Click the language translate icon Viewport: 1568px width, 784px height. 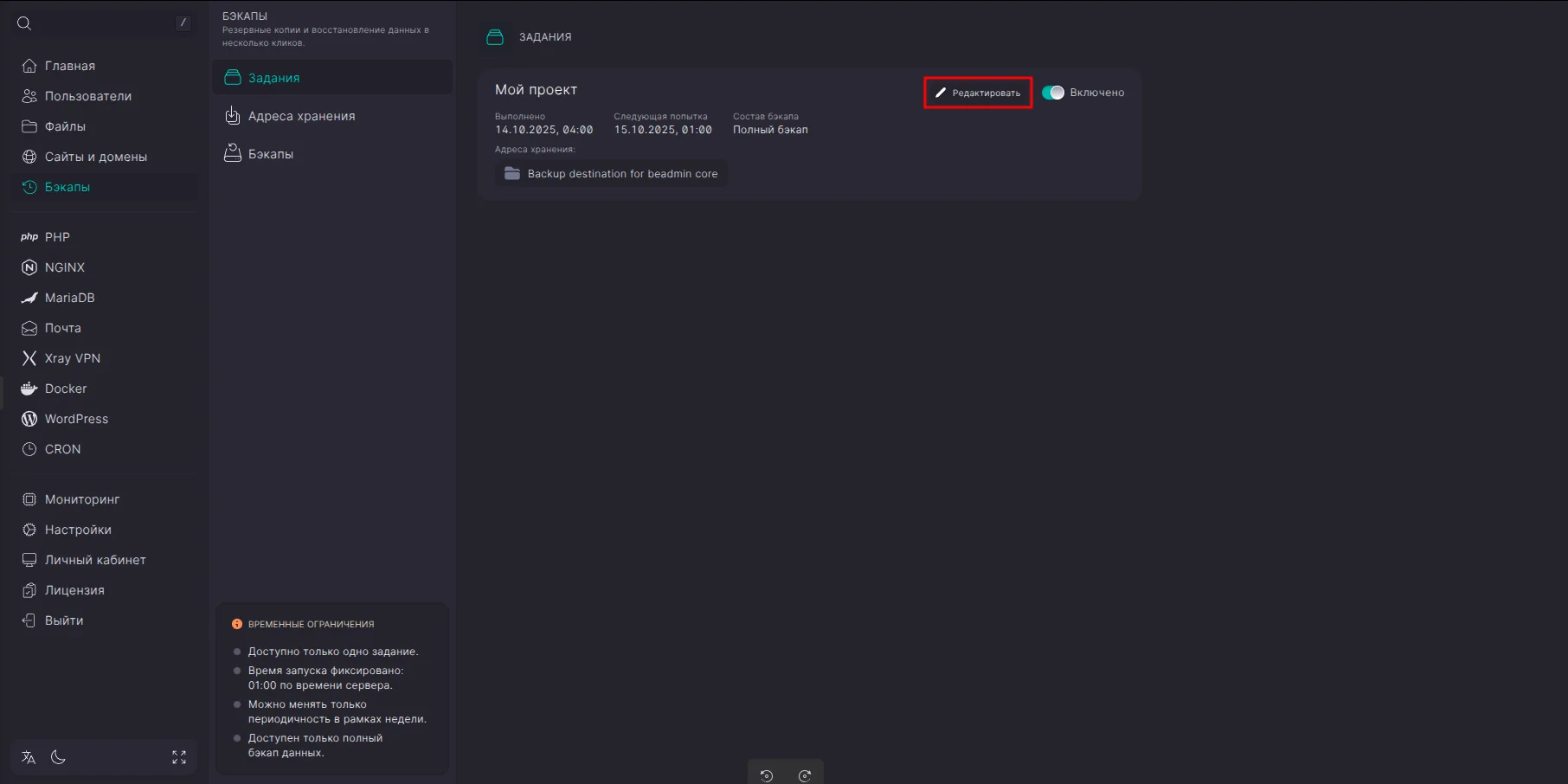pyautogui.click(x=29, y=758)
